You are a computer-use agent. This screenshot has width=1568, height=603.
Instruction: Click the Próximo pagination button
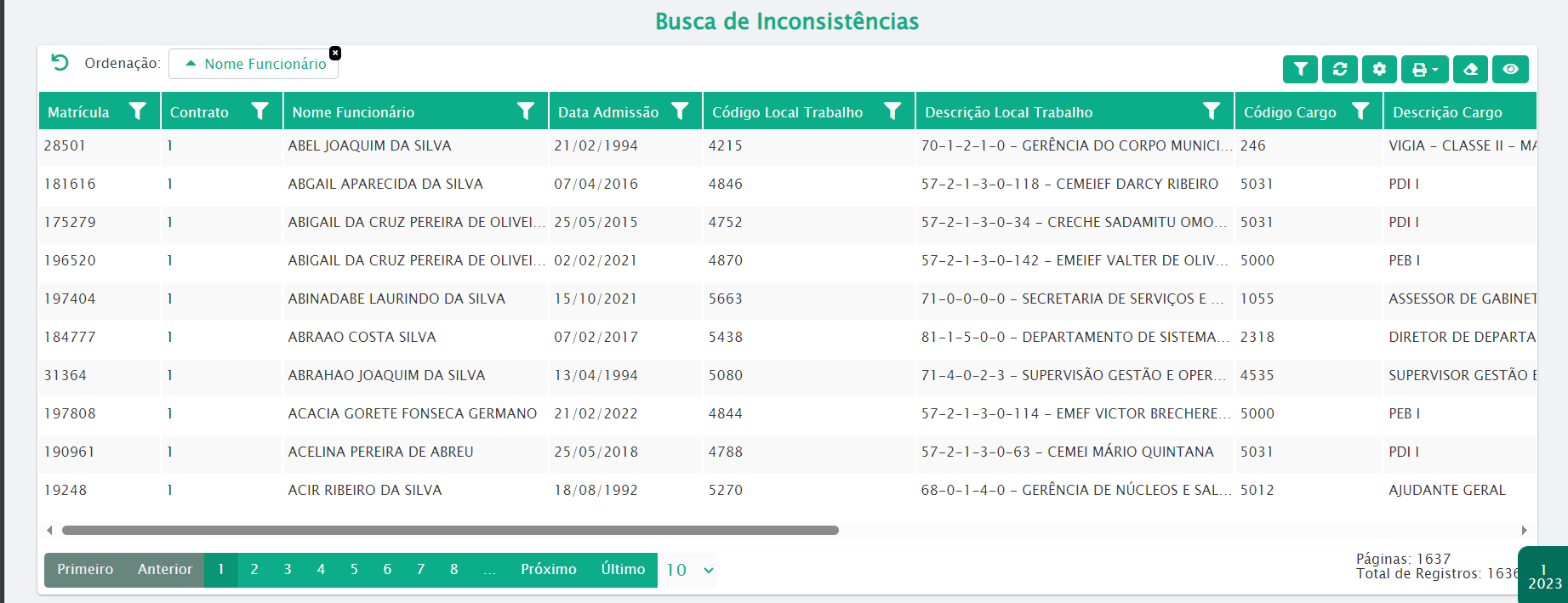coord(548,570)
